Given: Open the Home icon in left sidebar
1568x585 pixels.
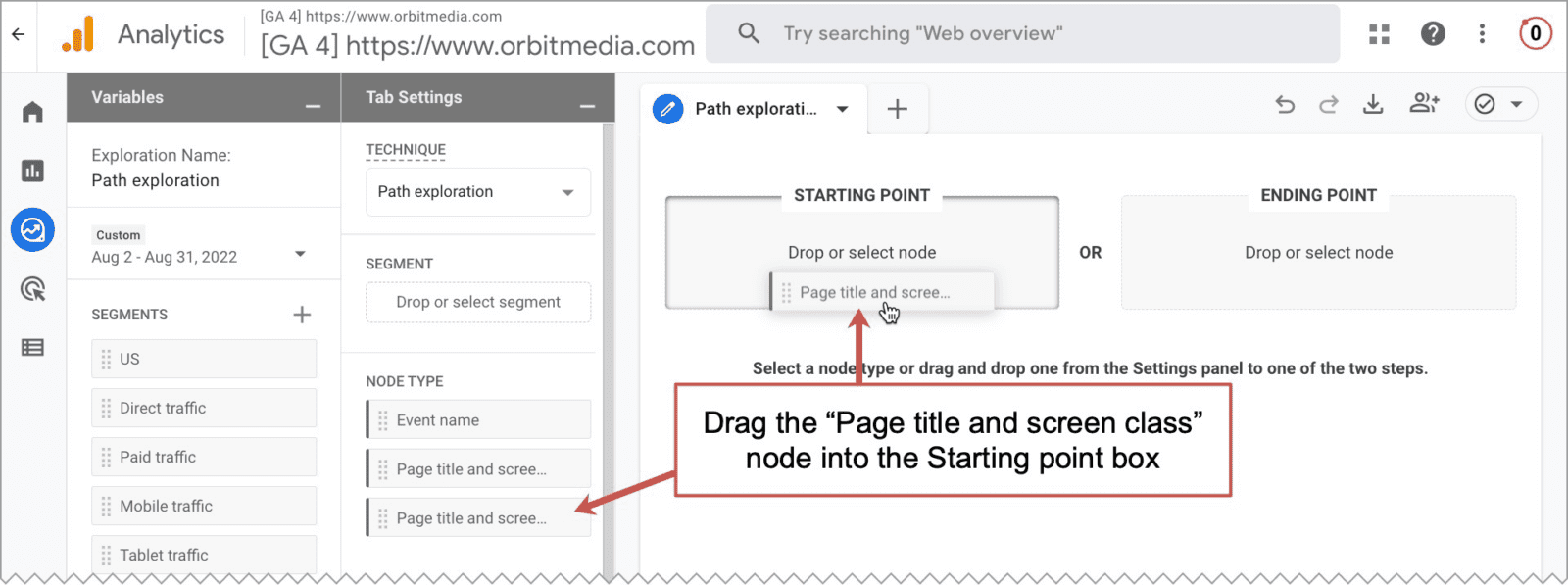Looking at the screenshot, I should (32, 113).
